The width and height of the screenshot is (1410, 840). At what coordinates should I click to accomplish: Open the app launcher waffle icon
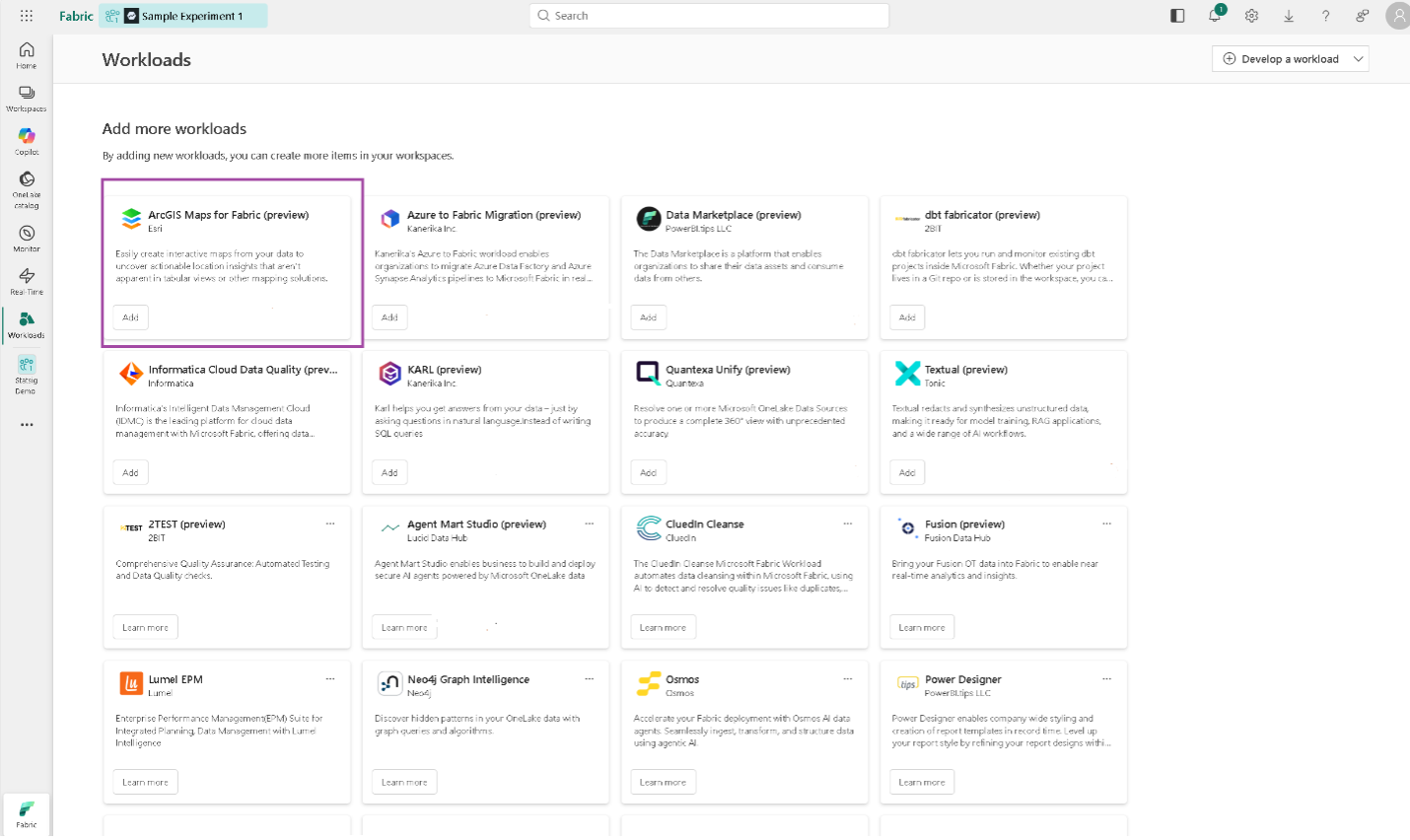tap(27, 16)
